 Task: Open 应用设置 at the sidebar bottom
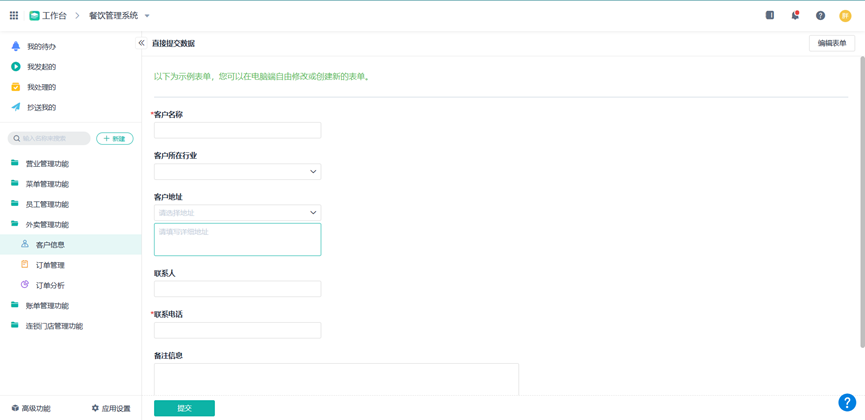click(x=111, y=408)
